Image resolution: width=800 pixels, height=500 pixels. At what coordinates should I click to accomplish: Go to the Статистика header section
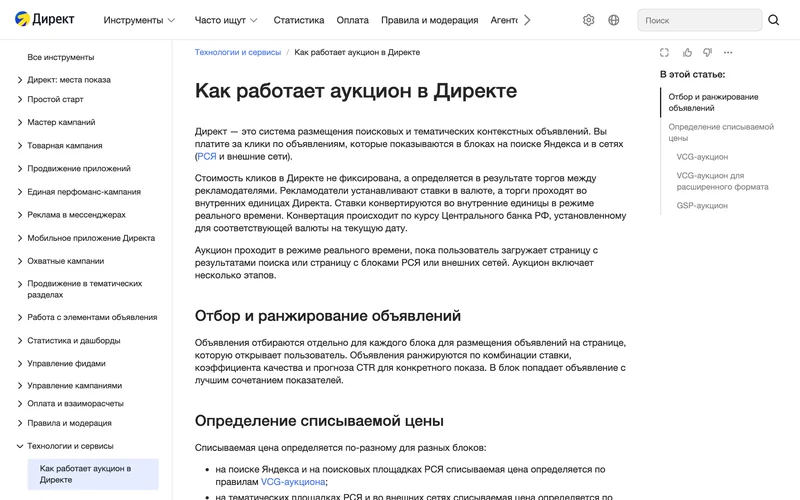click(x=298, y=20)
